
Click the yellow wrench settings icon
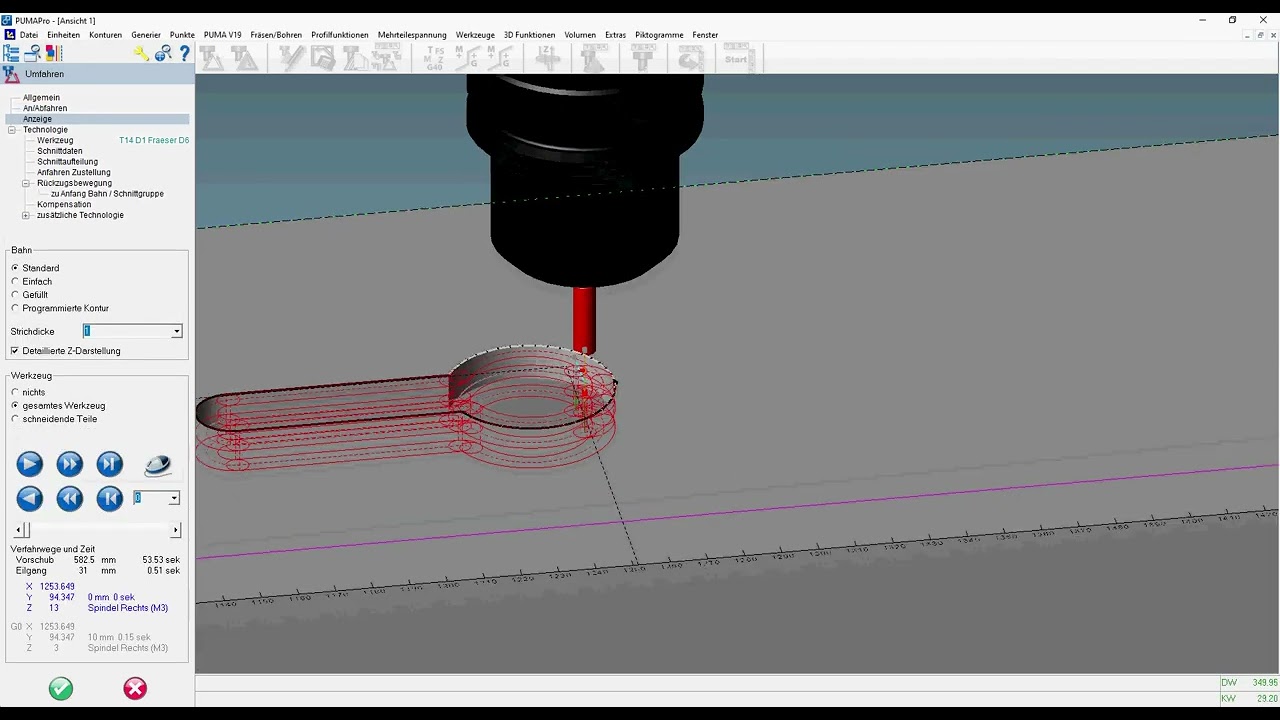coord(141,54)
